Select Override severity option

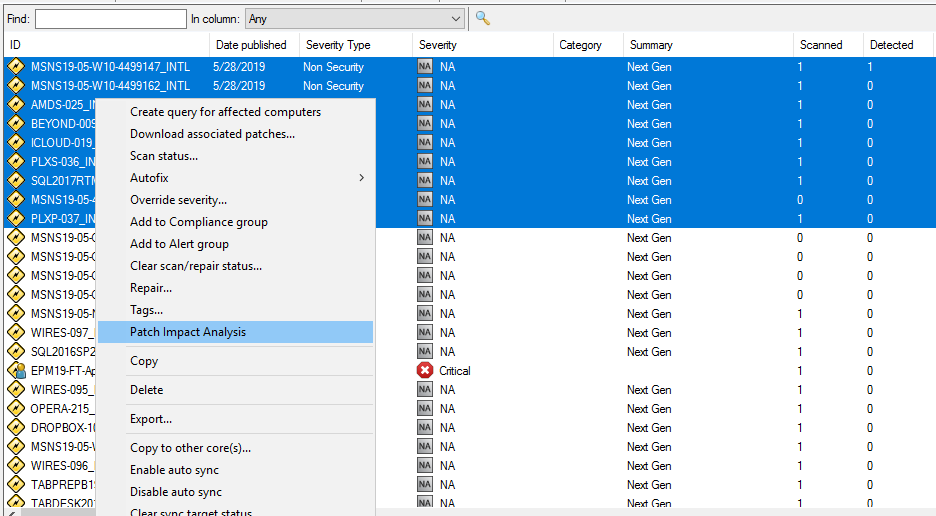178,200
